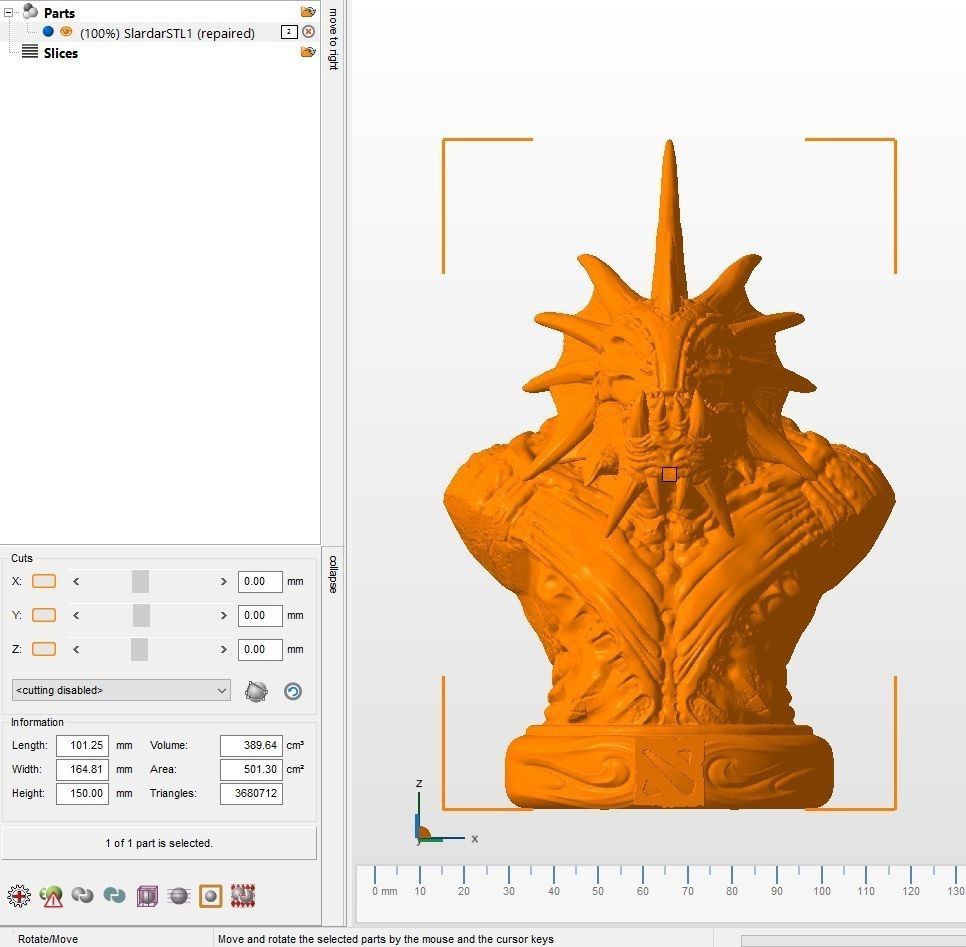Image resolution: width=966 pixels, height=947 pixels.
Task: Click the Cuts section label
Action: 22,558
